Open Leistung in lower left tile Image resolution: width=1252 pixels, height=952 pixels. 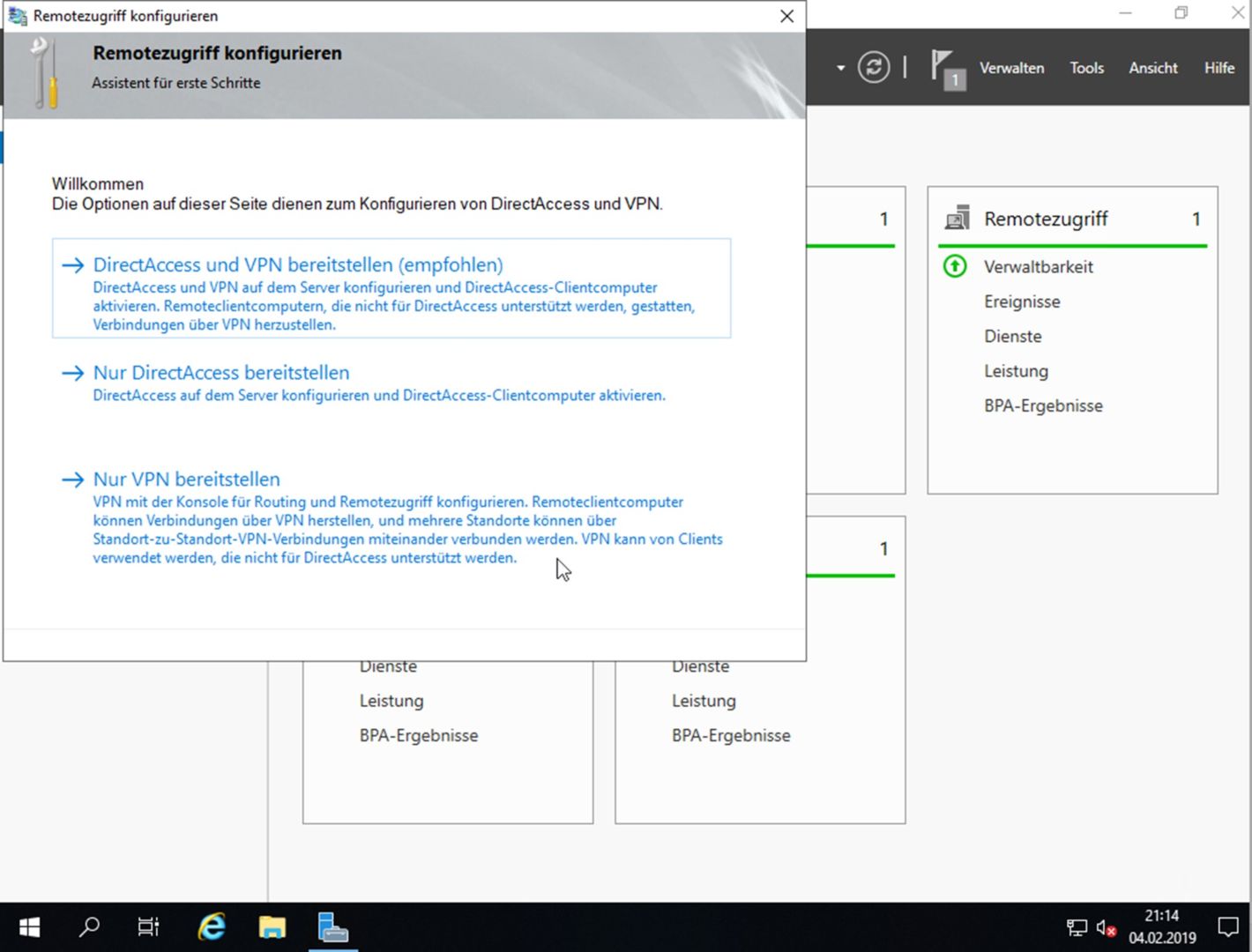click(391, 701)
